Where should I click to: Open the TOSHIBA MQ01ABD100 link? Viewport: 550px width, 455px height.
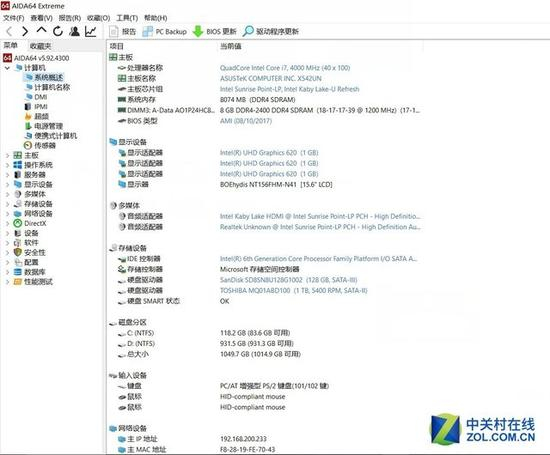click(x=293, y=290)
